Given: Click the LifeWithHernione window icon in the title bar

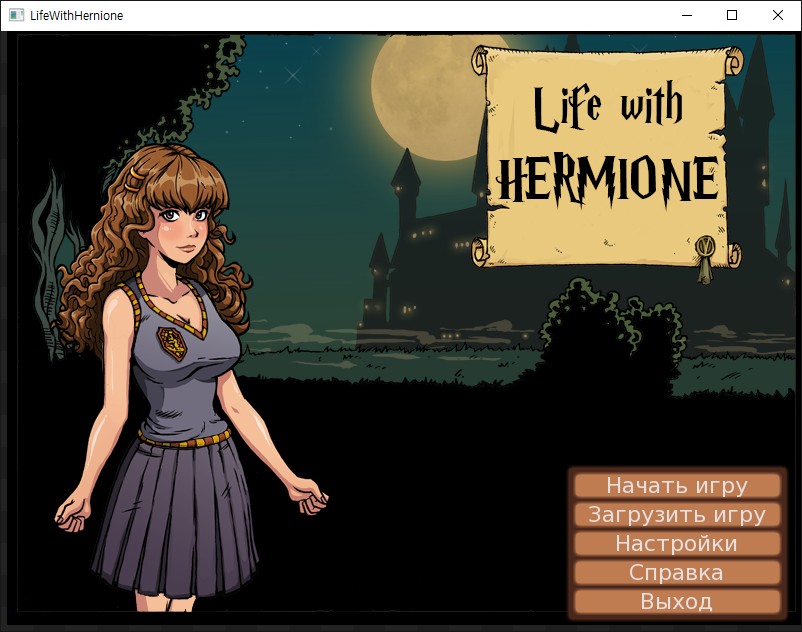Looking at the screenshot, I should click(16, 15).
